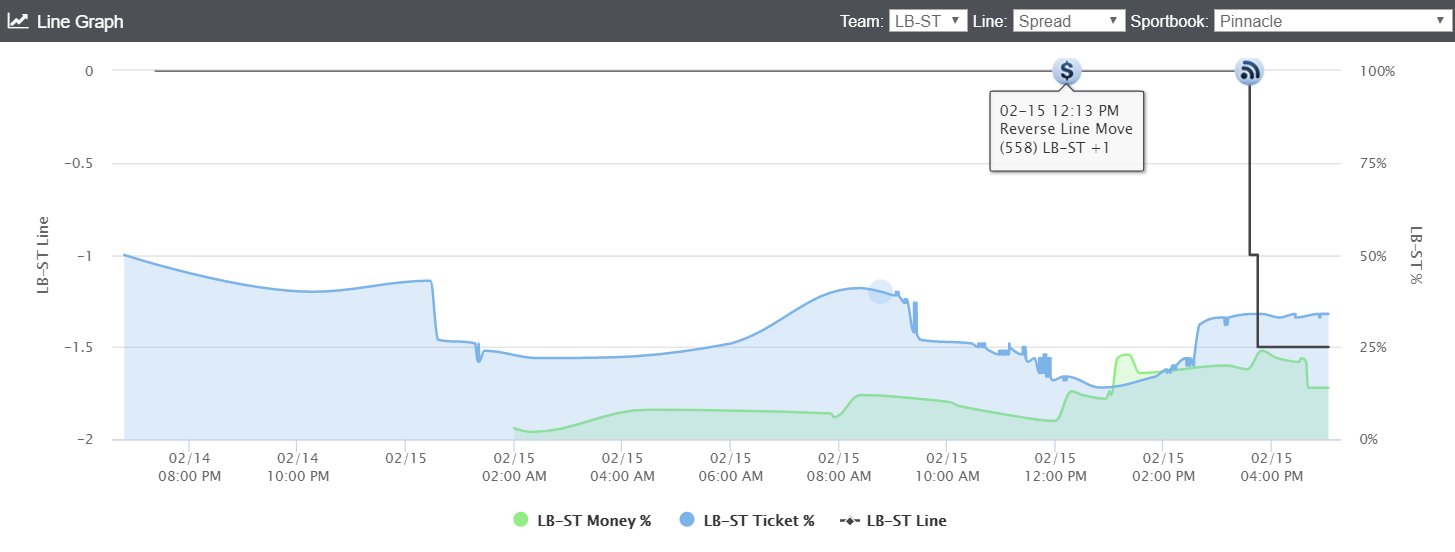Open the Team dropdown showing LB-ST

tap(928, 21)
